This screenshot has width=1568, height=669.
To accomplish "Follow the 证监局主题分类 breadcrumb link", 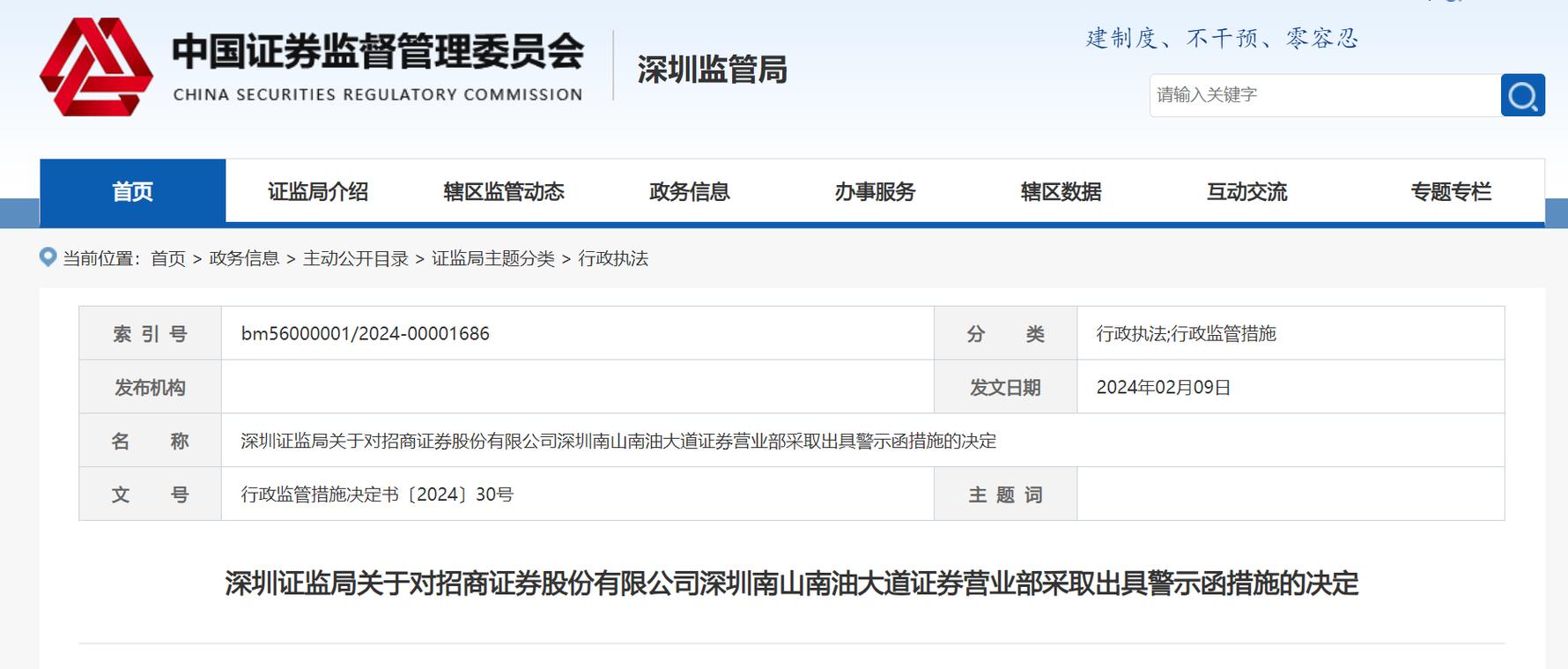I will pos(493,258).
